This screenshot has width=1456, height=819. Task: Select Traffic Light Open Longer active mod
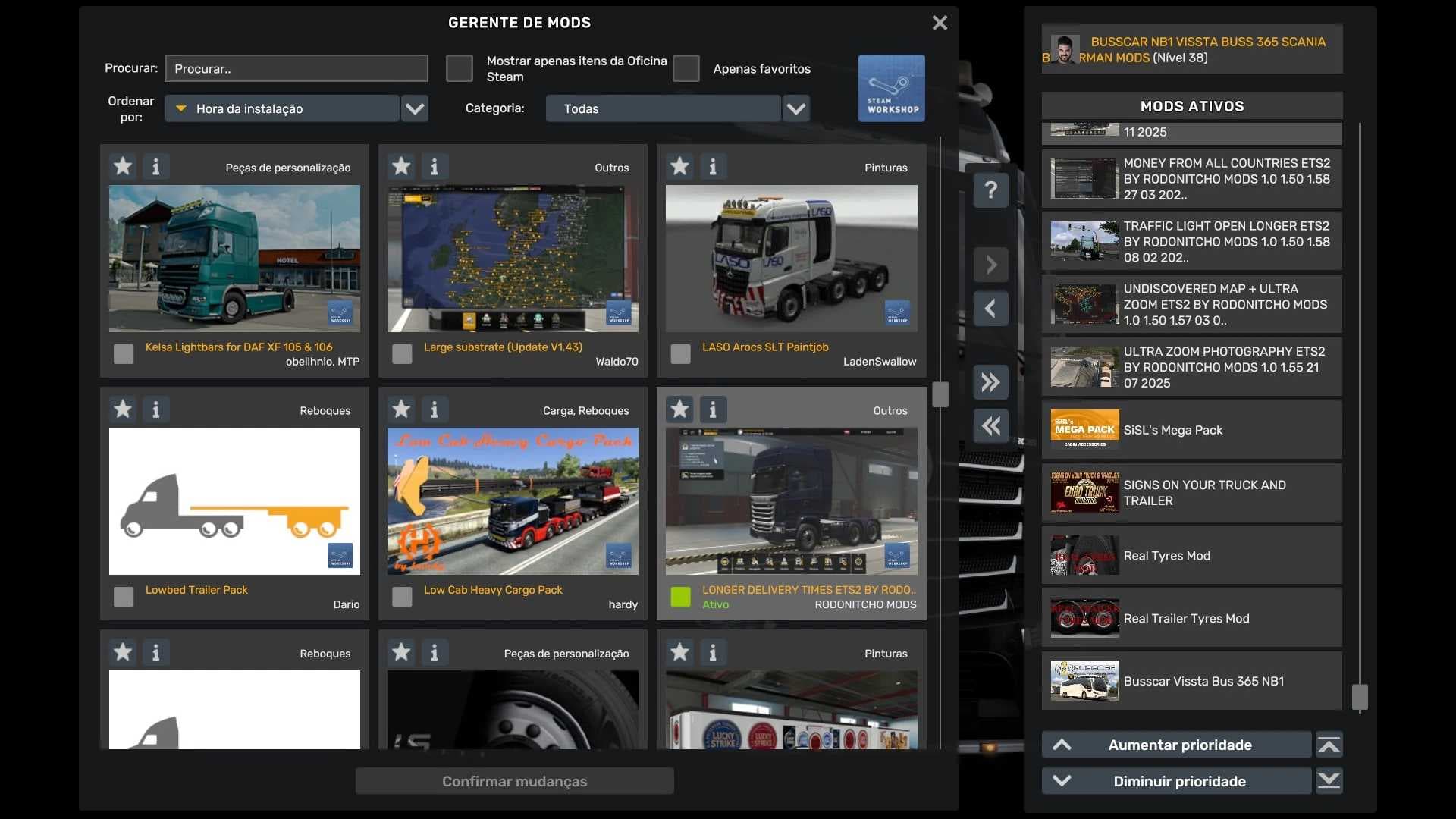(1192, 242)
